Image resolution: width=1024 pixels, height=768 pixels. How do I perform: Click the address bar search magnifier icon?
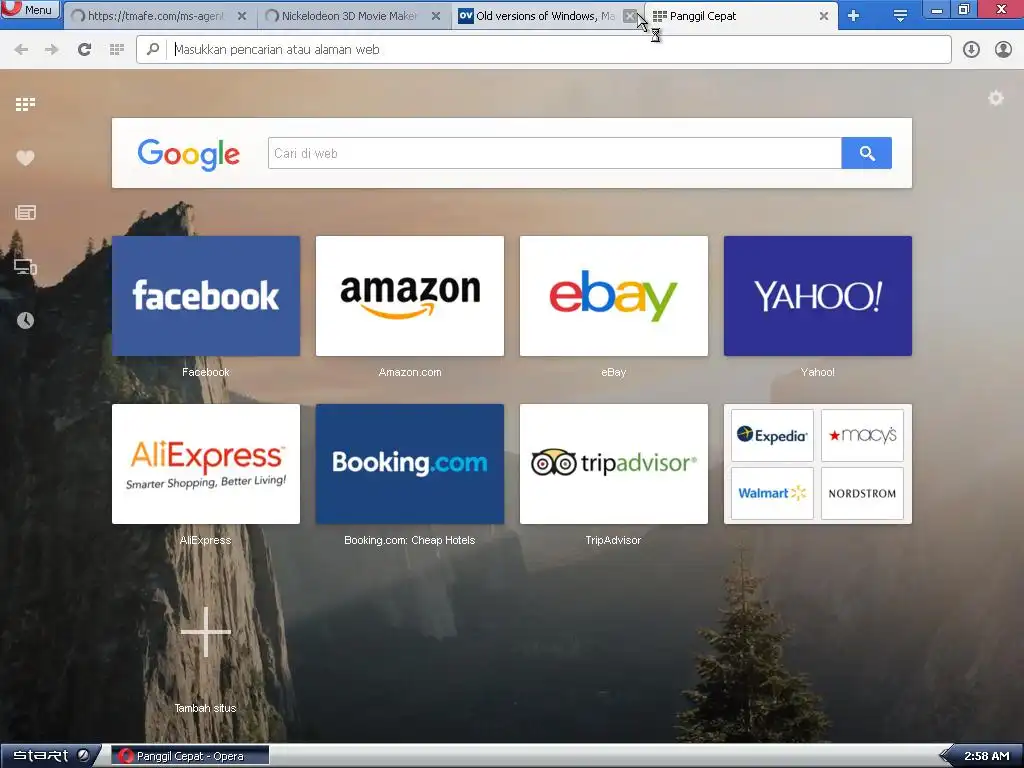(153, 49)
